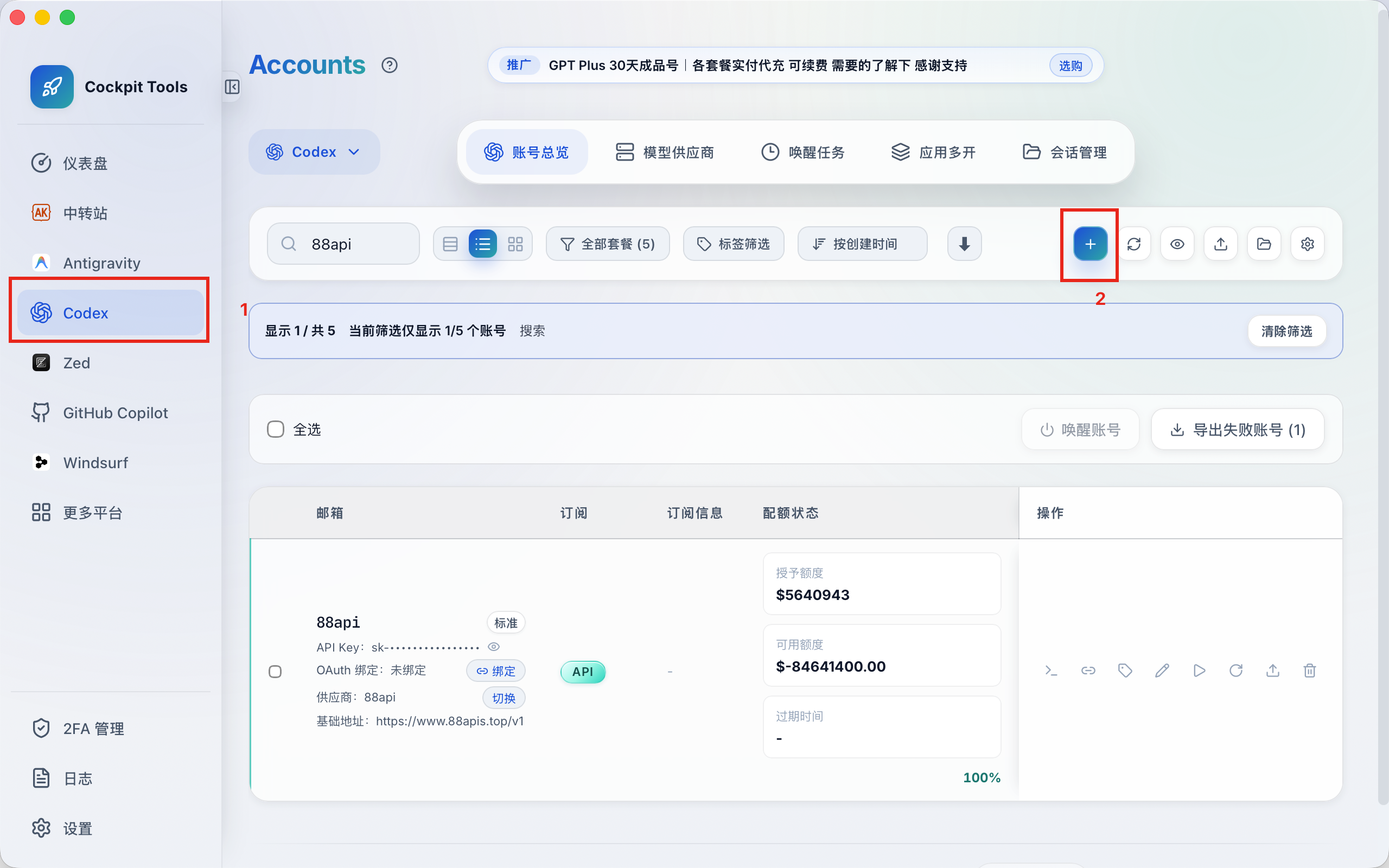Switch to compact row view layout
The height and width of the screenshot is (868, 1389).
[x=450, y=244]
